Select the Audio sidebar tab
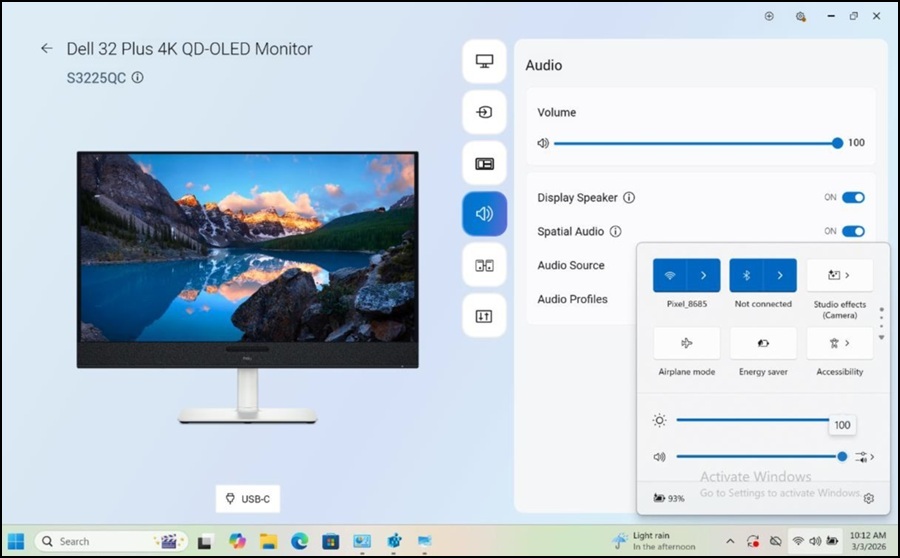Screen dimensions: 900x558 click(484, 214)
